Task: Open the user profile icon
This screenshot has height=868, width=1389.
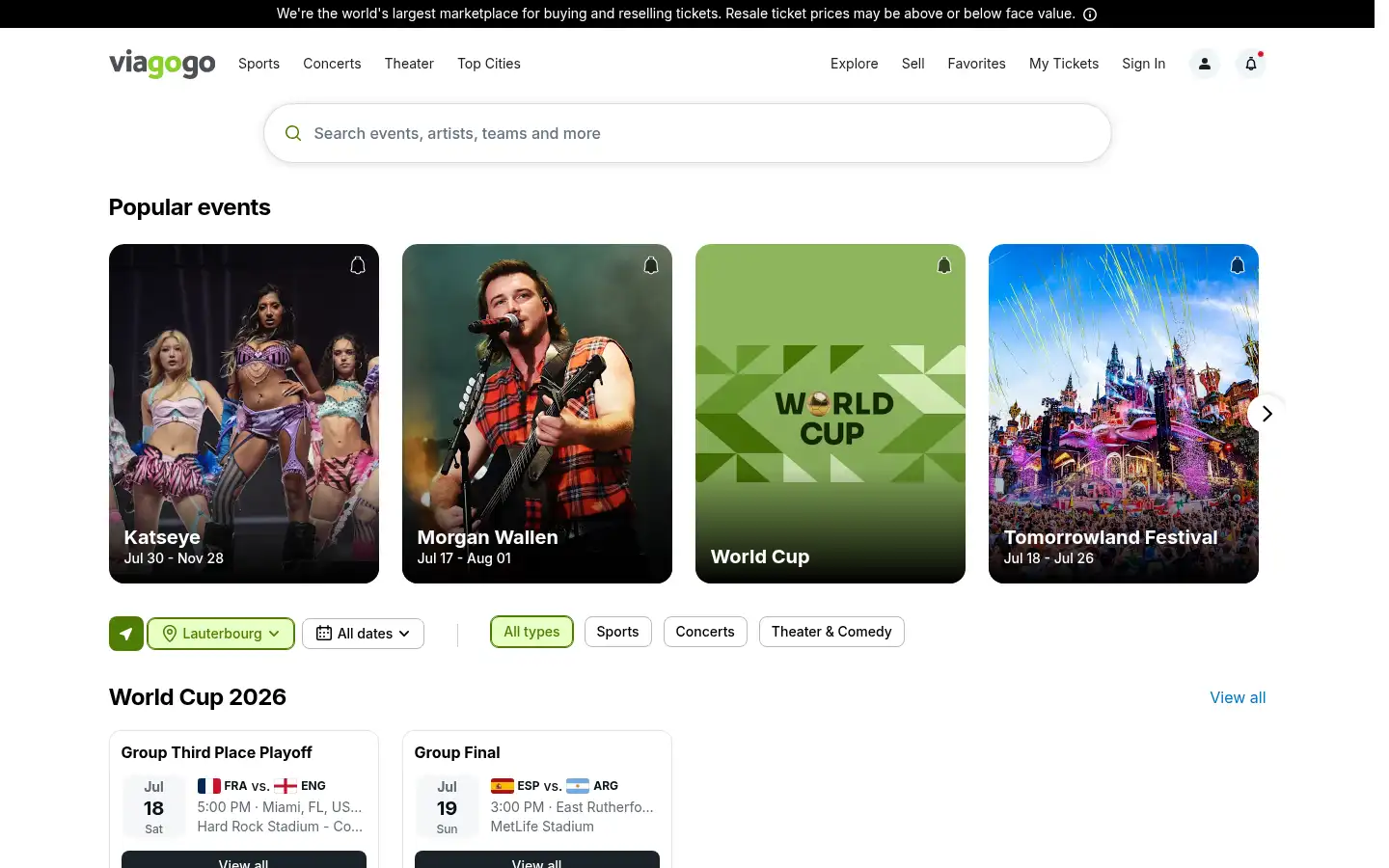Action: tap(1204, 64)
